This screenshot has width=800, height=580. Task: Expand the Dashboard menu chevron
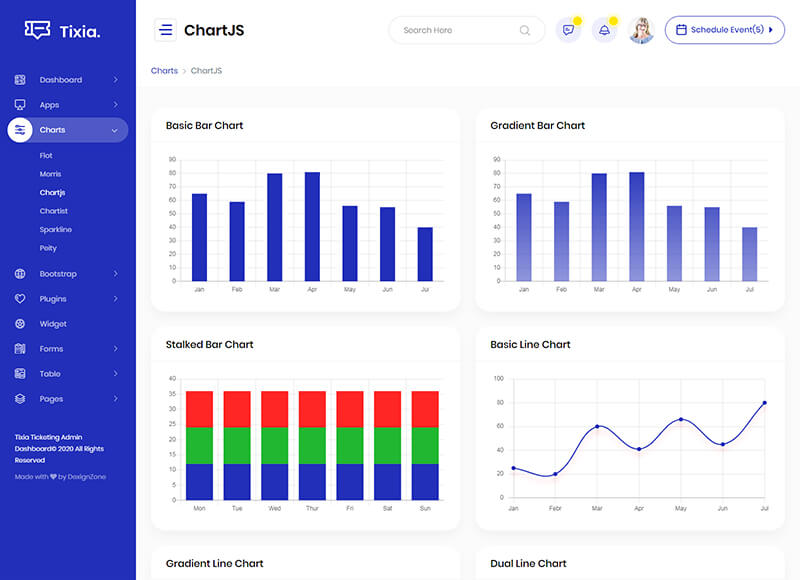coord(115,80)
